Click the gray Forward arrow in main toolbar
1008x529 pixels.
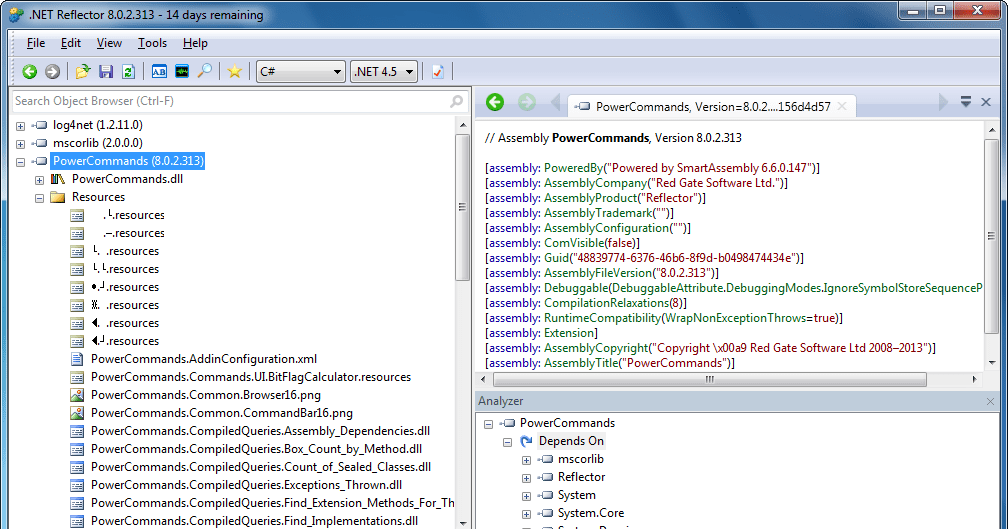[52, 71]
